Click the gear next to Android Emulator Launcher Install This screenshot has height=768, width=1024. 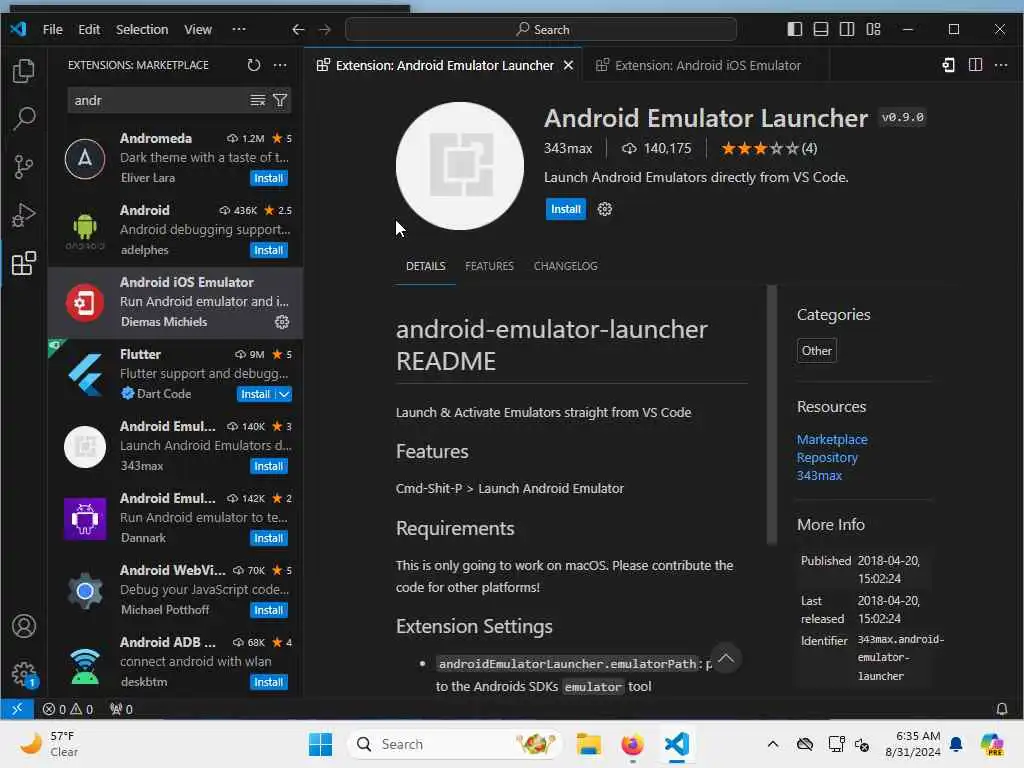[x=605, y=209]
